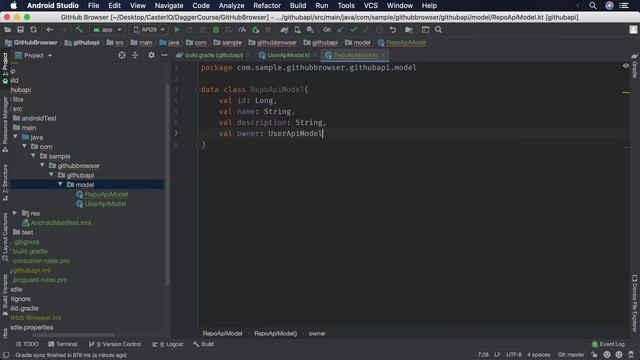640x360 pixels.
Task: Navigate back with the left arrow icon
Action: coord(49,30)
